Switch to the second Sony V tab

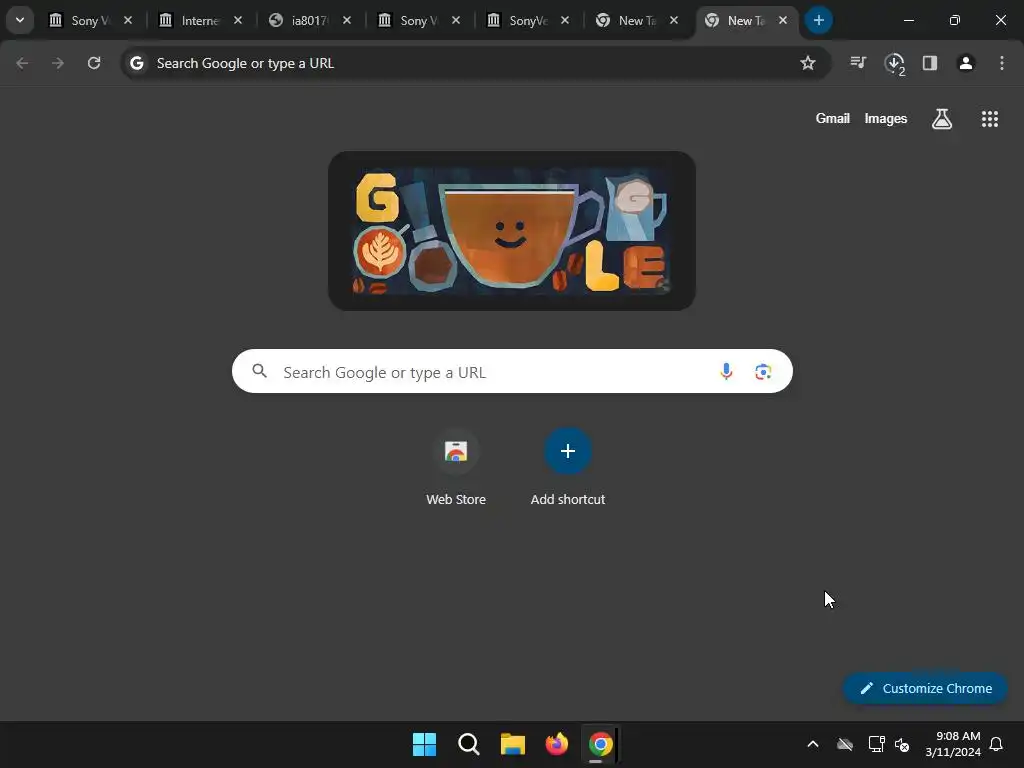(x=419, y=21)
